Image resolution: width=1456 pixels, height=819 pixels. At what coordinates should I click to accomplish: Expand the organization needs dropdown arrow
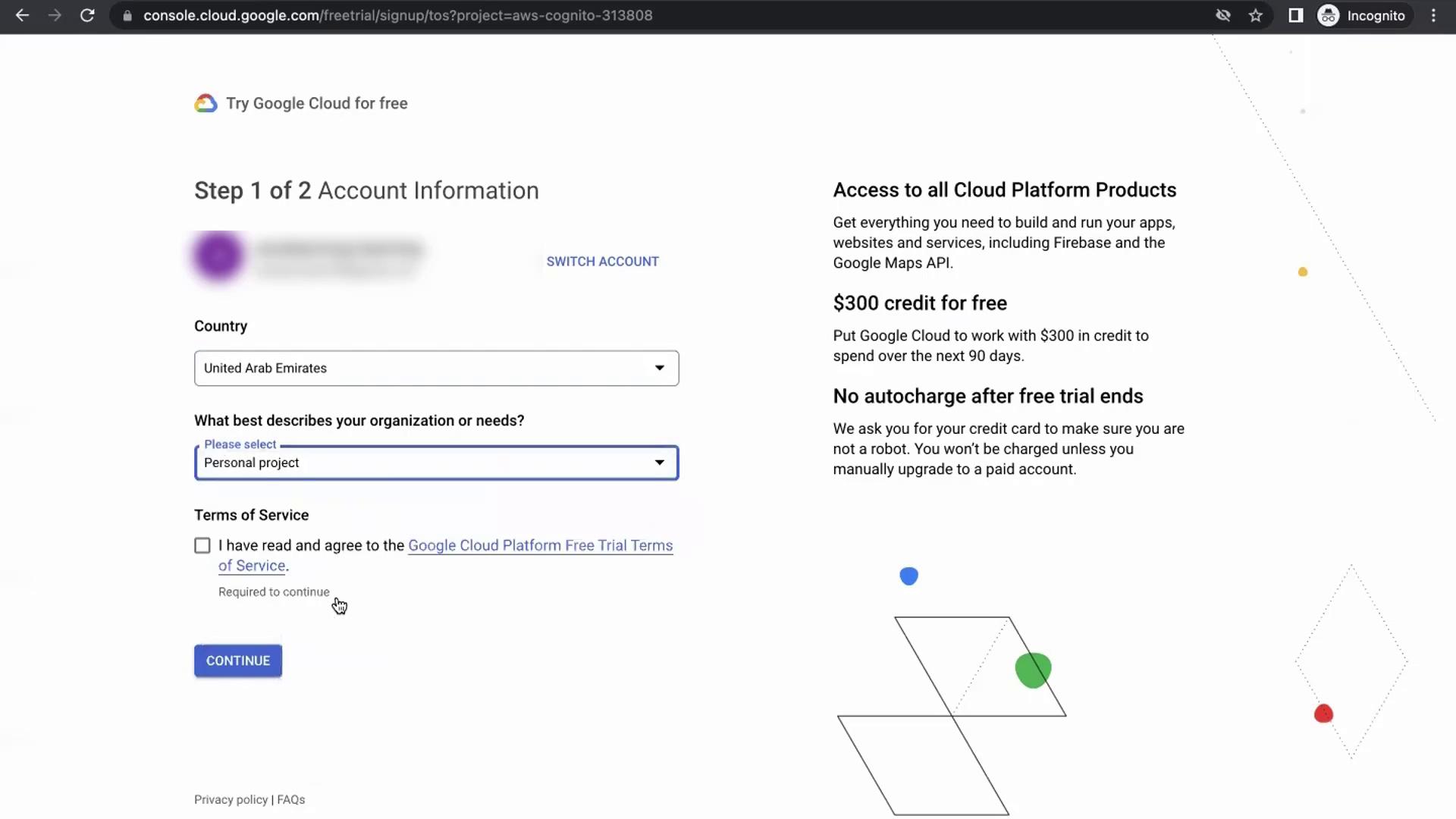pos(659,463)
